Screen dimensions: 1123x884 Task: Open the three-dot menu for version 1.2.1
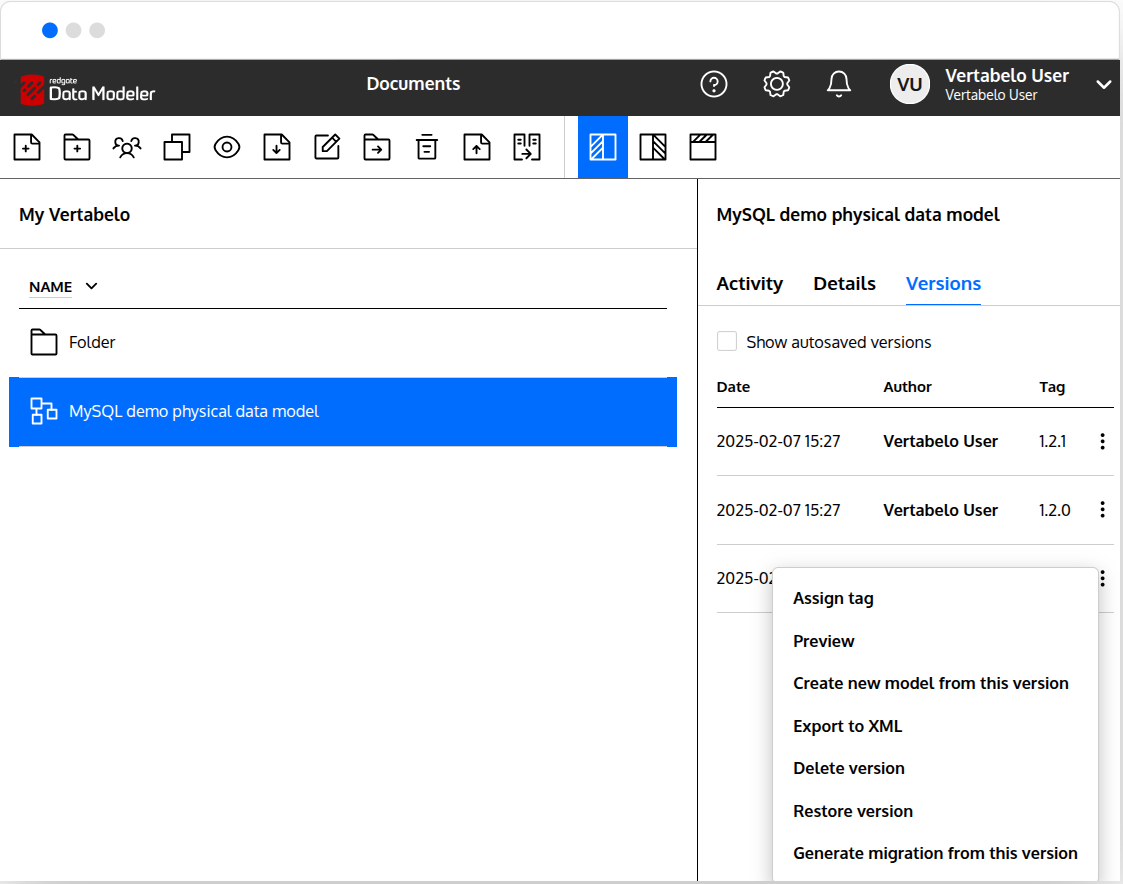(x=1102, y=441)
